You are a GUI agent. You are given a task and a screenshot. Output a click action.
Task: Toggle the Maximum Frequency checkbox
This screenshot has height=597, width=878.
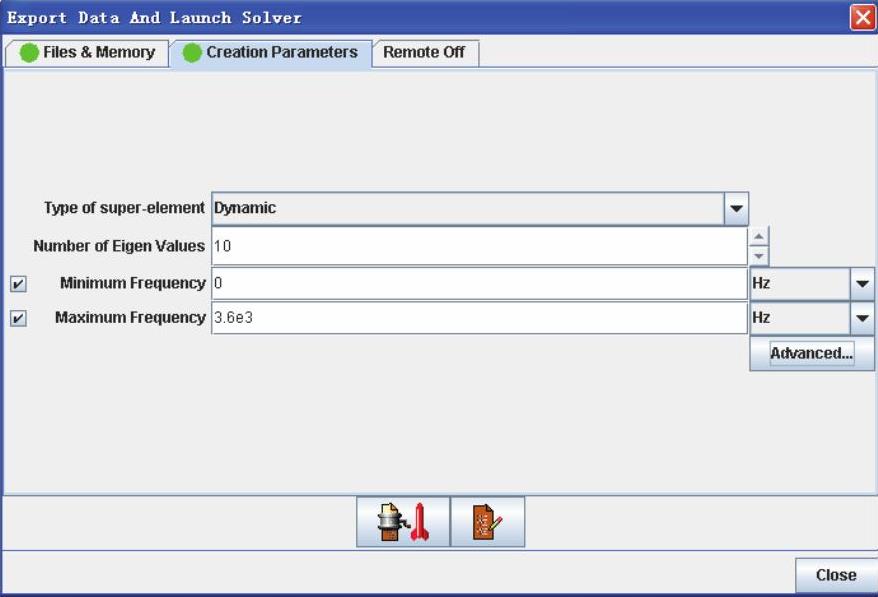click(18, 319)
